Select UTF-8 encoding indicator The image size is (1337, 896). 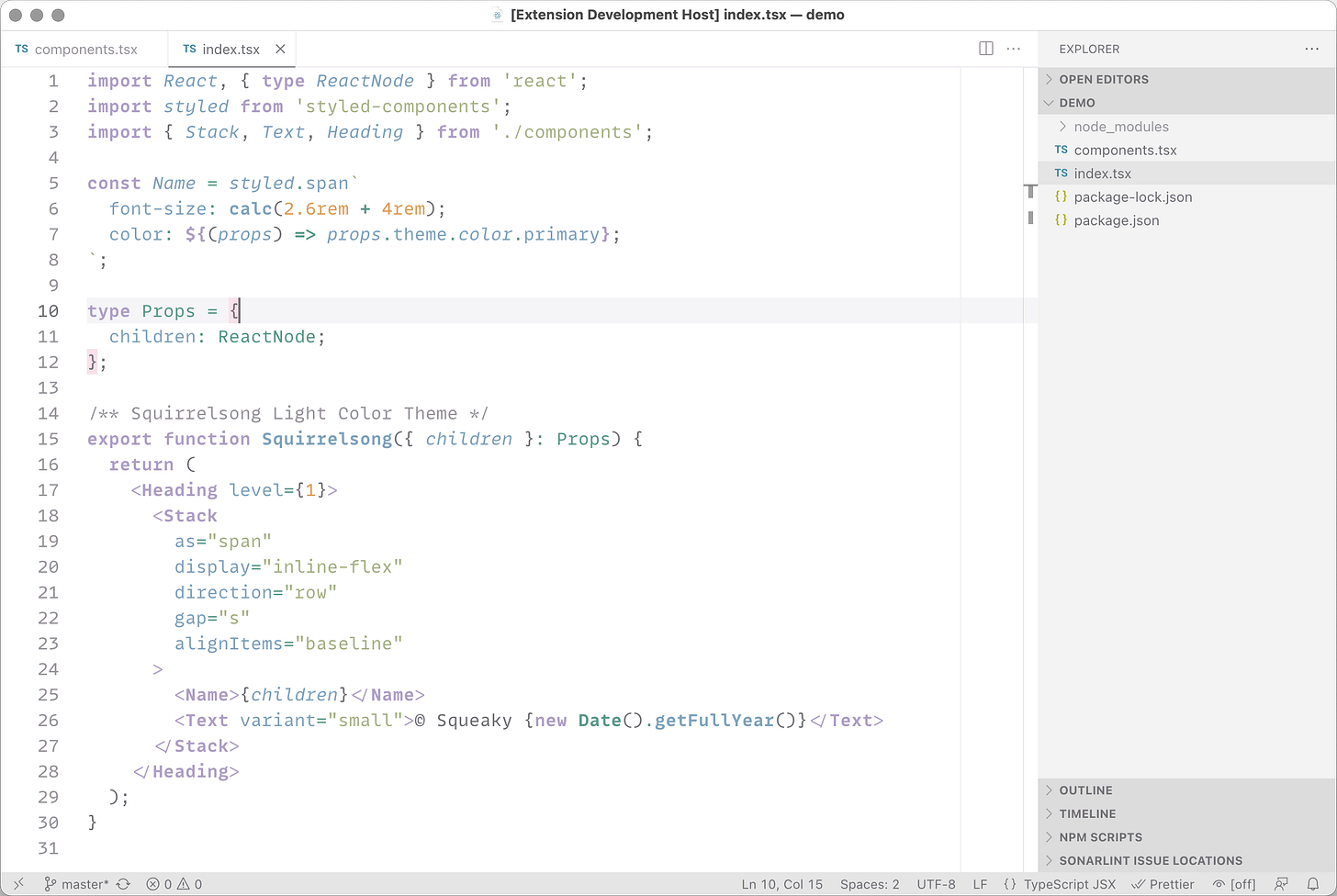936,884
